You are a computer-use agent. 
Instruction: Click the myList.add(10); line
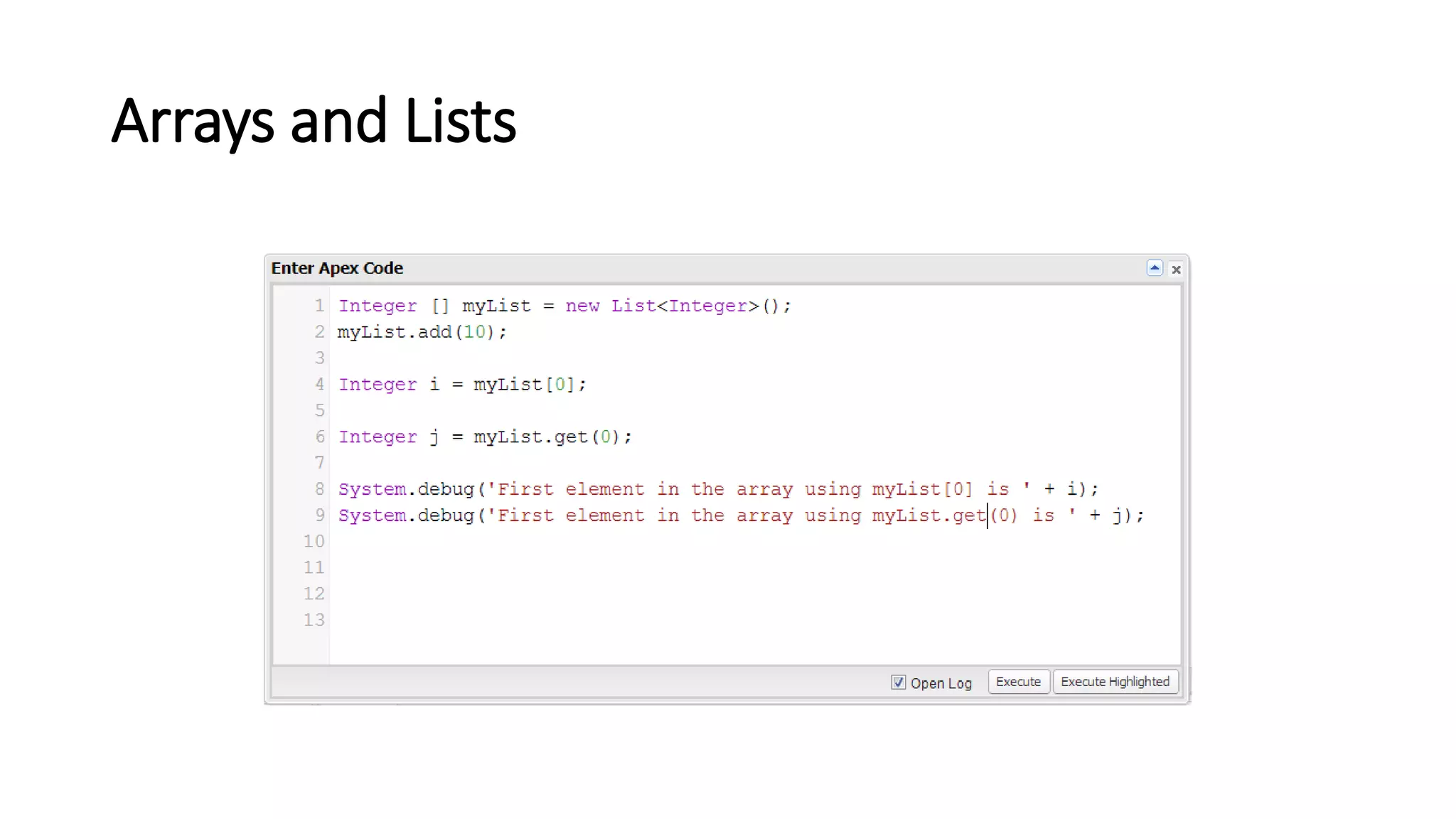(x=422, y=332)
